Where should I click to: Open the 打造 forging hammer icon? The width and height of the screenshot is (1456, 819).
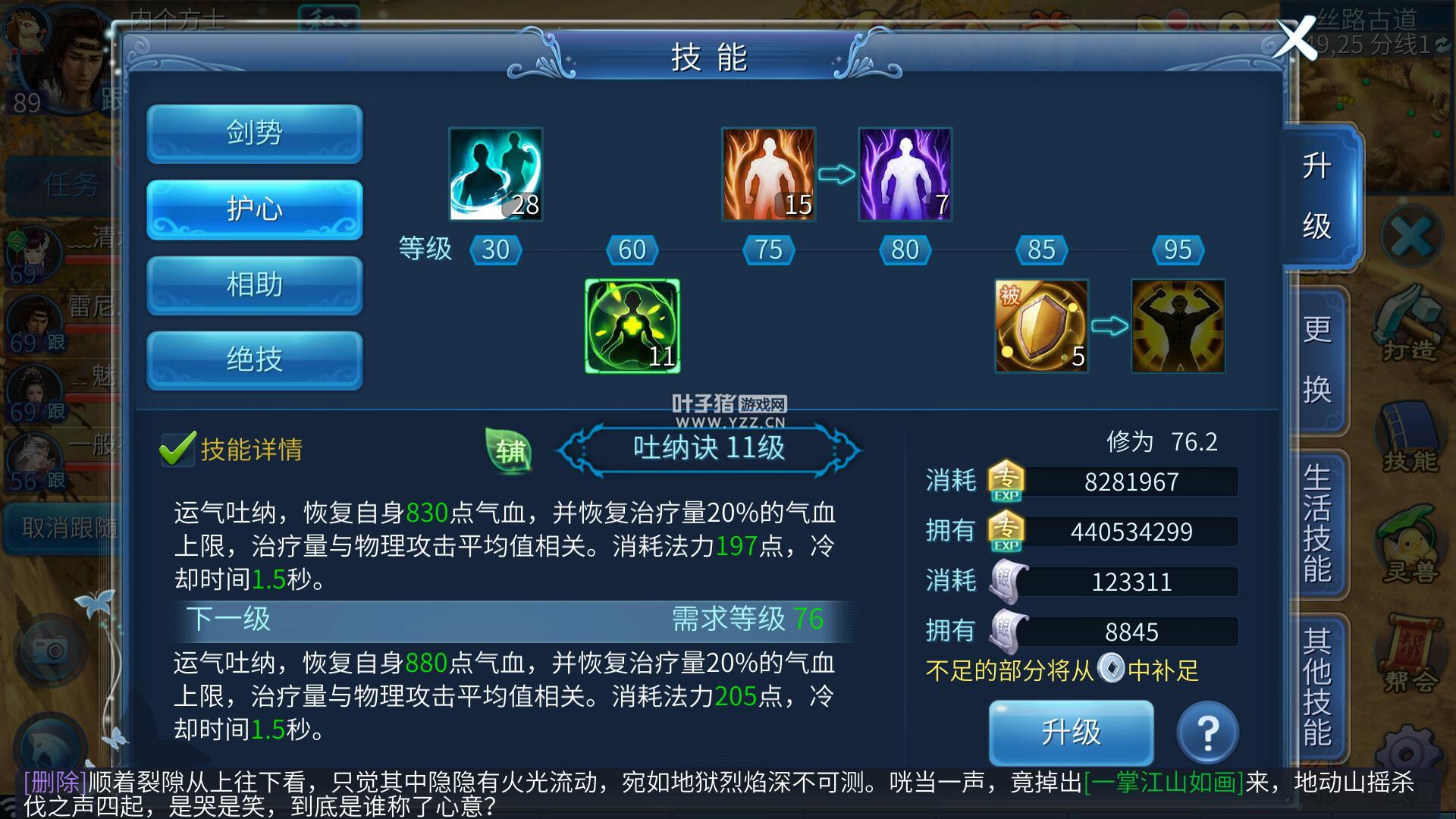click(x=1409, y=324)
